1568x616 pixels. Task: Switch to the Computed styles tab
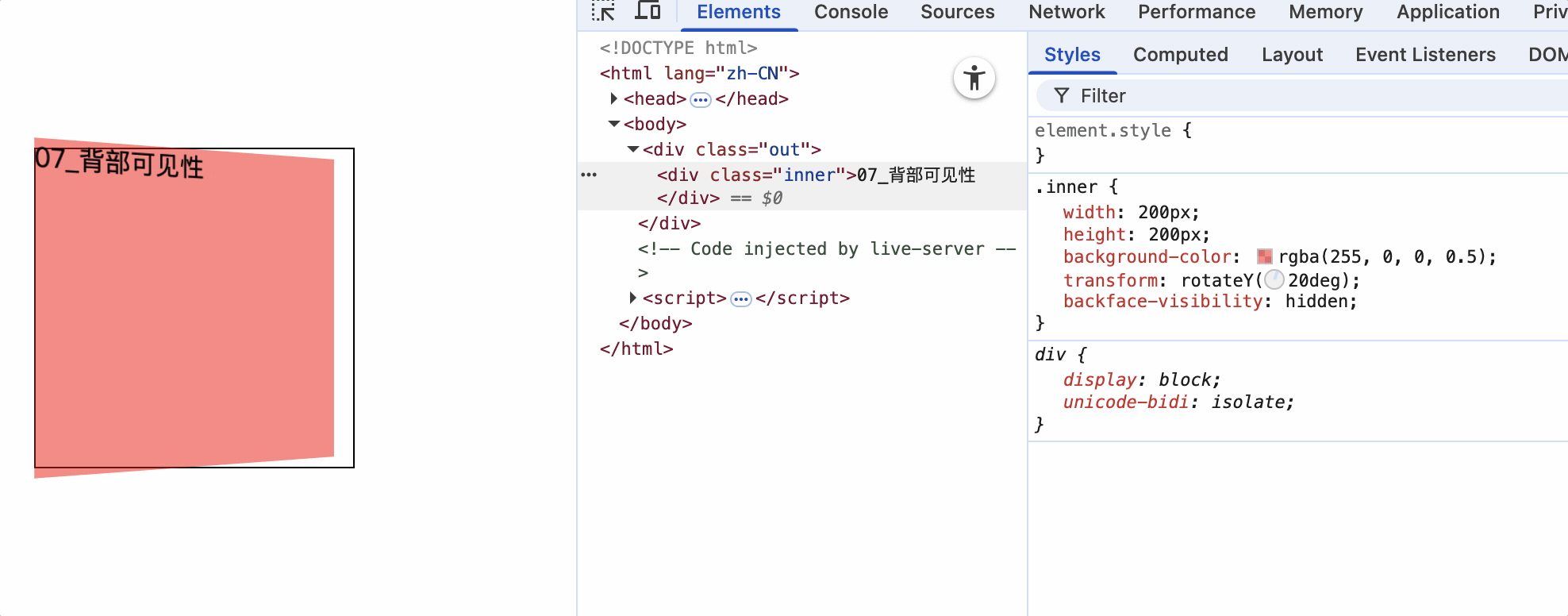[1180, 55]
